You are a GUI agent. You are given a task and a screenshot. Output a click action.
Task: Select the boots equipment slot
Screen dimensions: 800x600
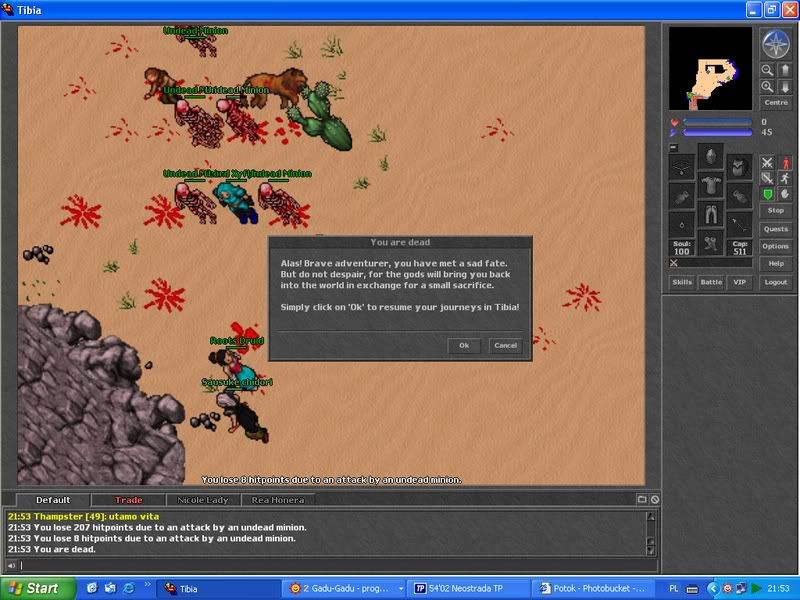[710, 242]
